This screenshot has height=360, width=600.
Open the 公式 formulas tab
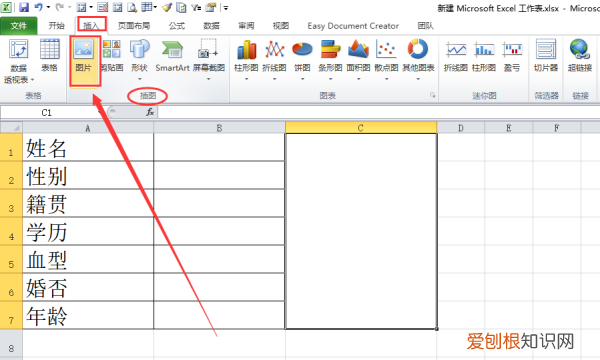click(x=177, y=26)
